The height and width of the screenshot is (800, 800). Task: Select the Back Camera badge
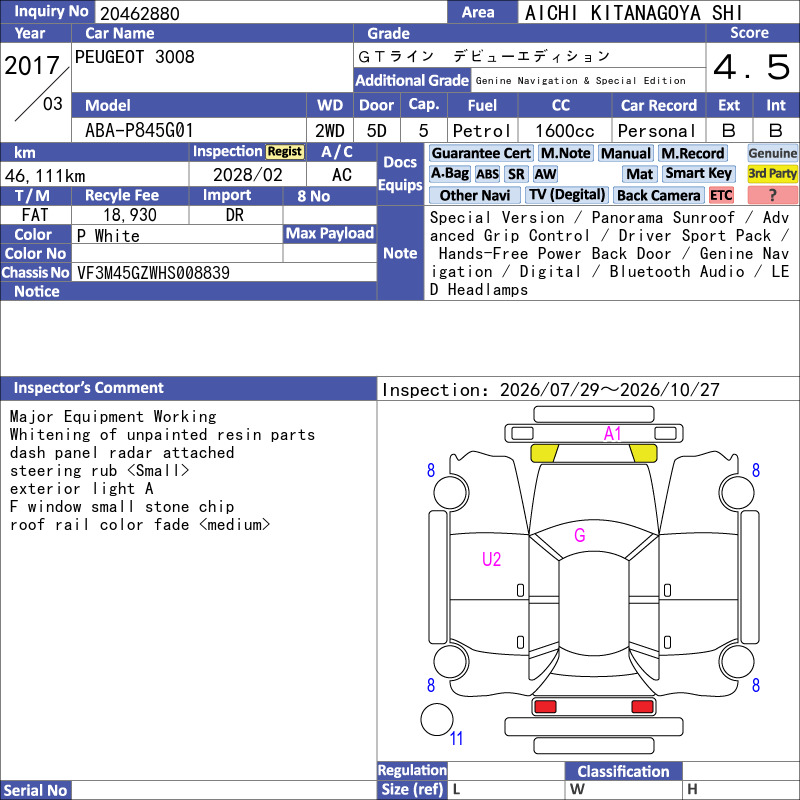(658, 195)
